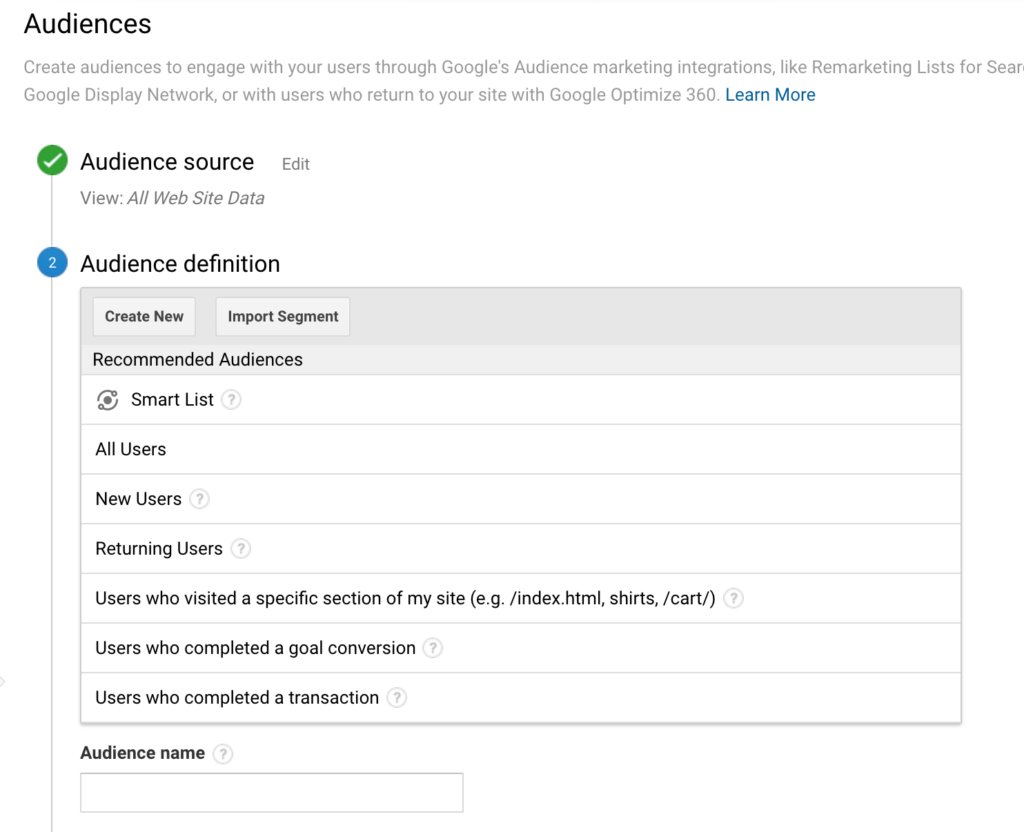The image size is (1024, 832).
Task: Select the New Users audience row
Action: click(x=138, y=499)
